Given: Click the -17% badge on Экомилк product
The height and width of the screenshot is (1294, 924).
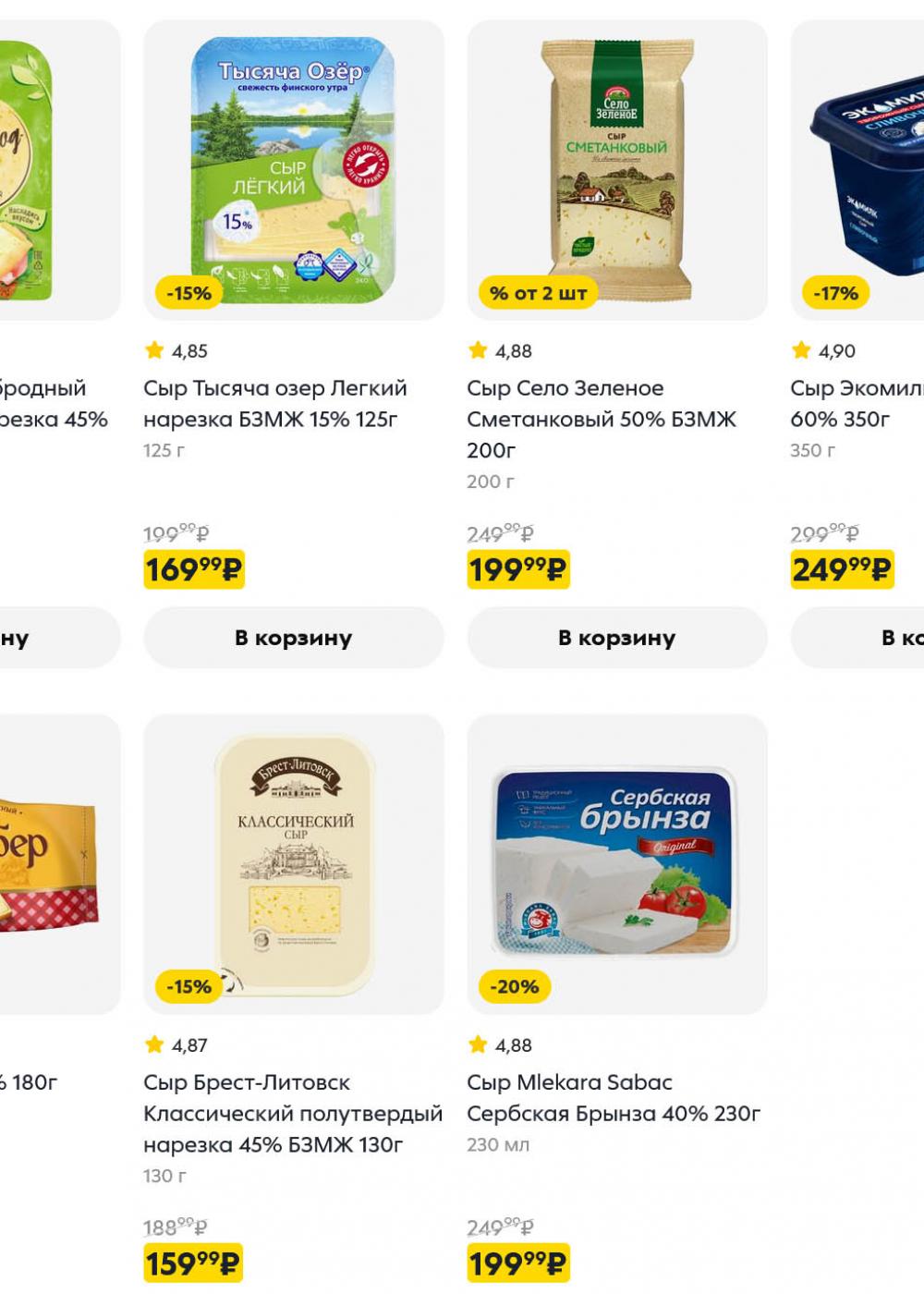Looking at the screenshot, I should pos(835,294).
